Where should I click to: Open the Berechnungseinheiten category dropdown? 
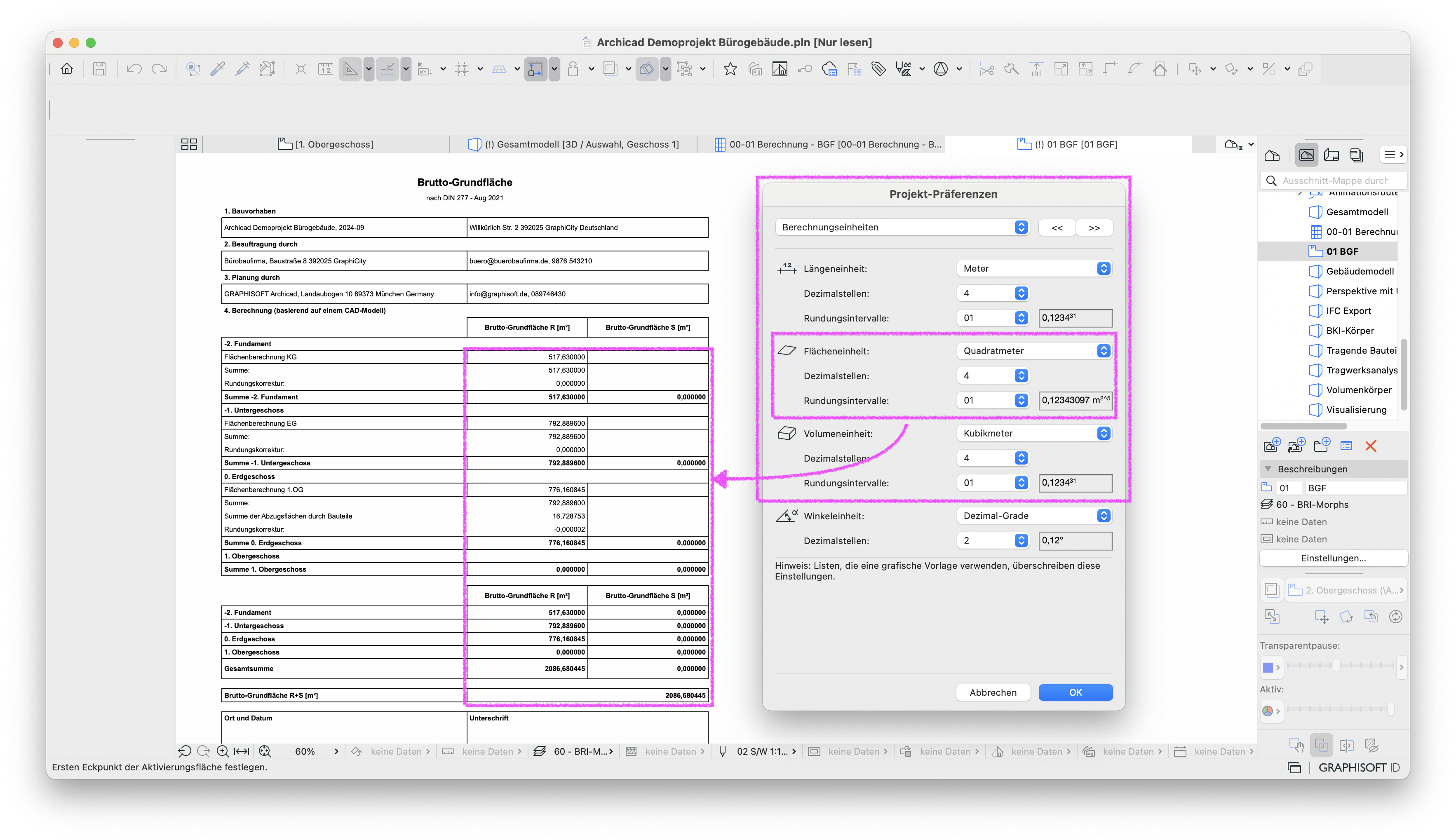902,227
